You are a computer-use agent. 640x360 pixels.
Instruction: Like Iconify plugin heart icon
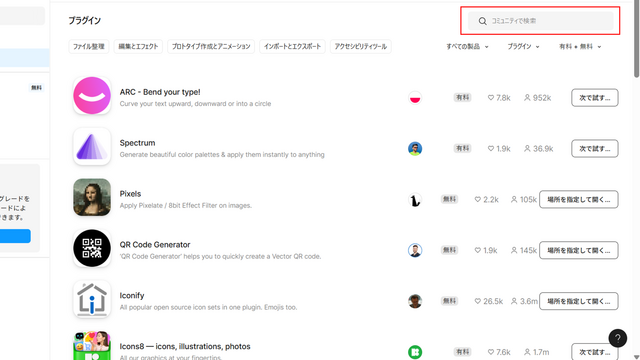click(478, 301)
